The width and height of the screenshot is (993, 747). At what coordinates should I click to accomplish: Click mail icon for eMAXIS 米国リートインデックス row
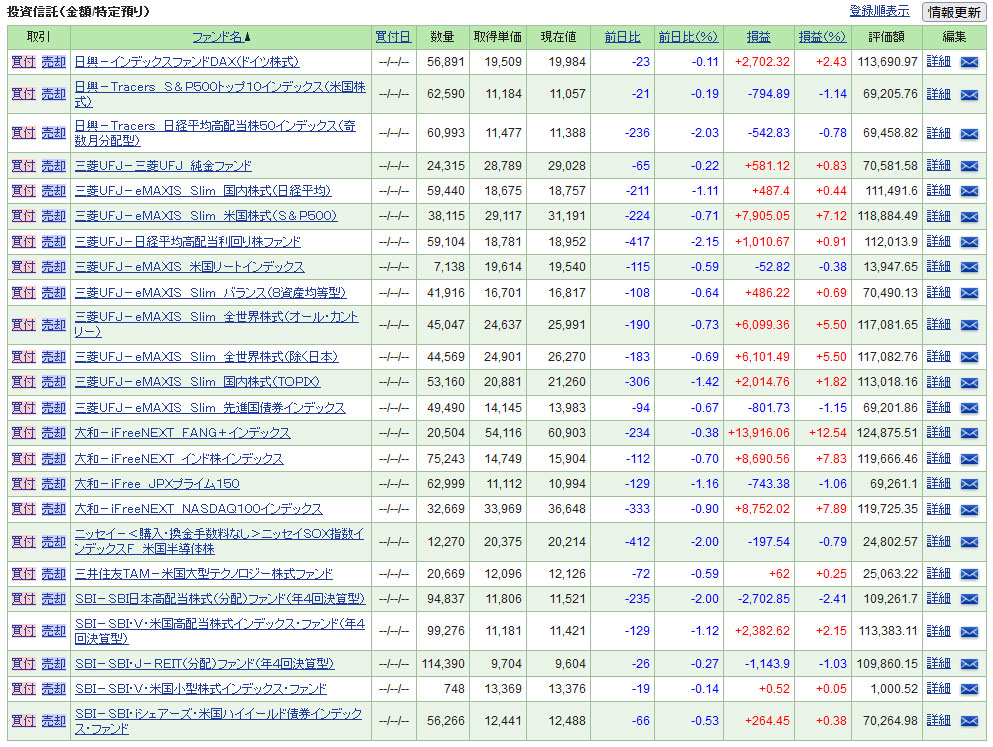(969, 267)
